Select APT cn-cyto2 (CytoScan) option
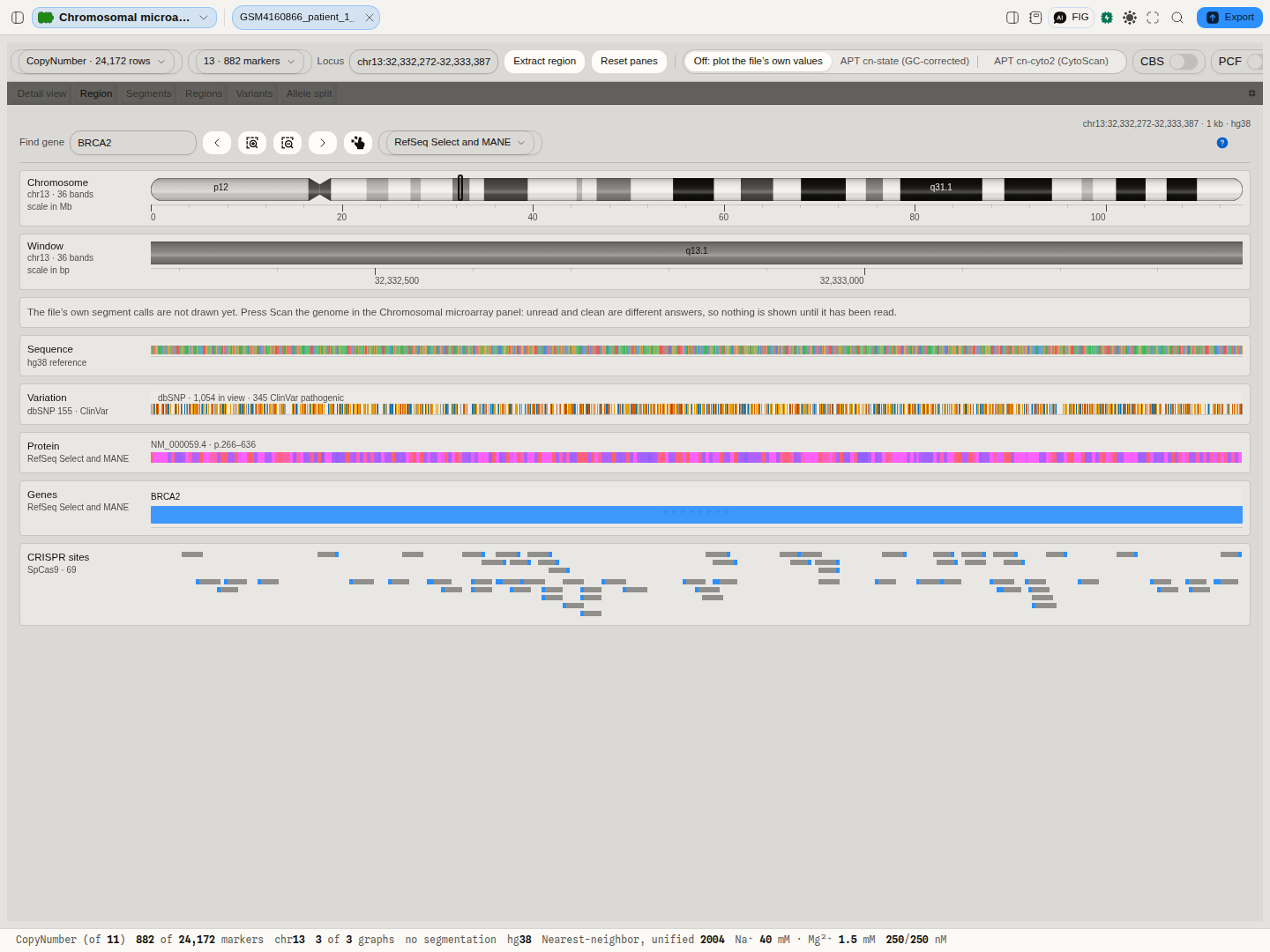1270x952 pixels. pyautogui.click(x=1050, y=62)
